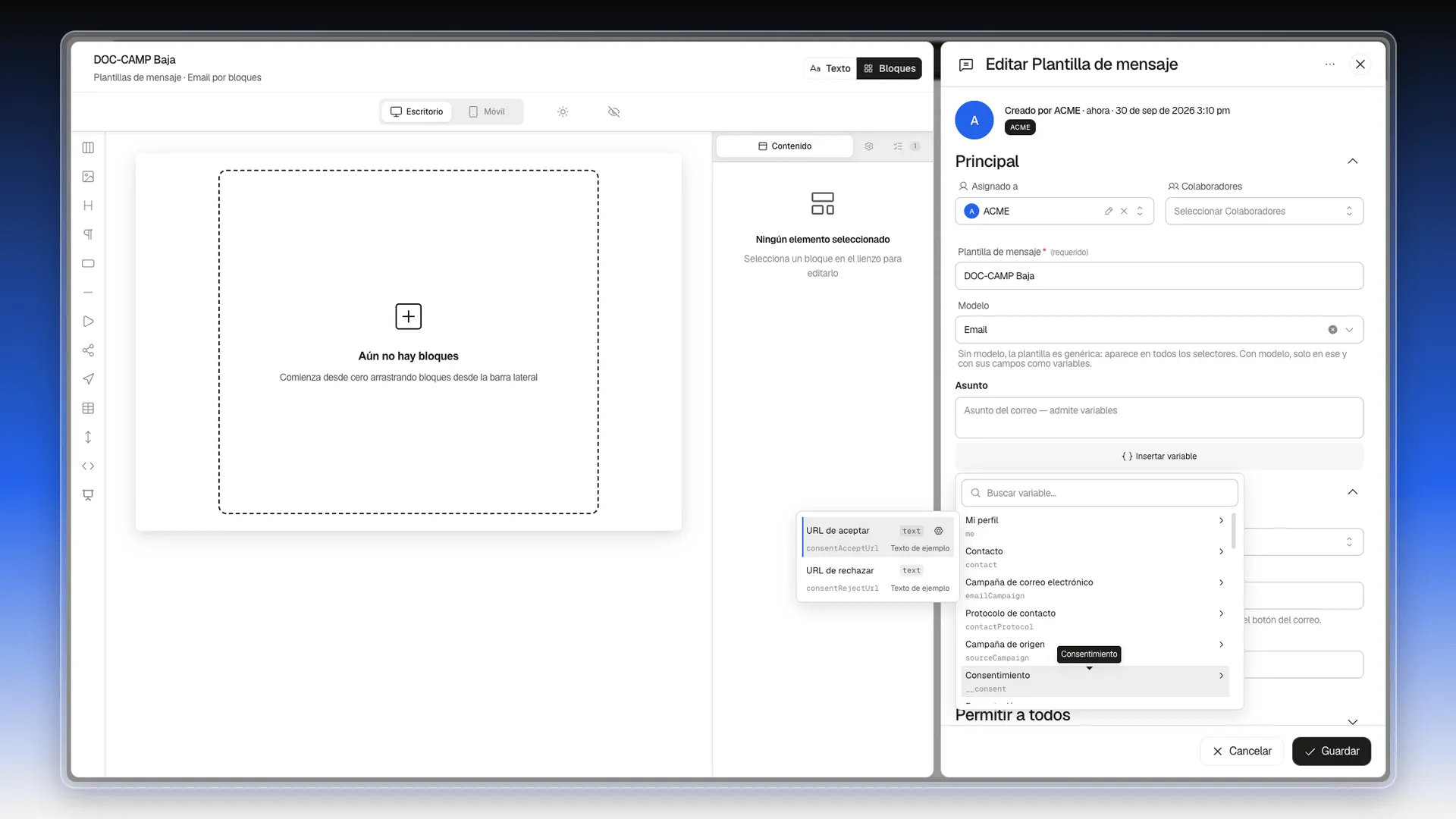This screenshot has height=819, width=1456.
Task: Add a columns block from sidebar
Action: pos(88,148)
